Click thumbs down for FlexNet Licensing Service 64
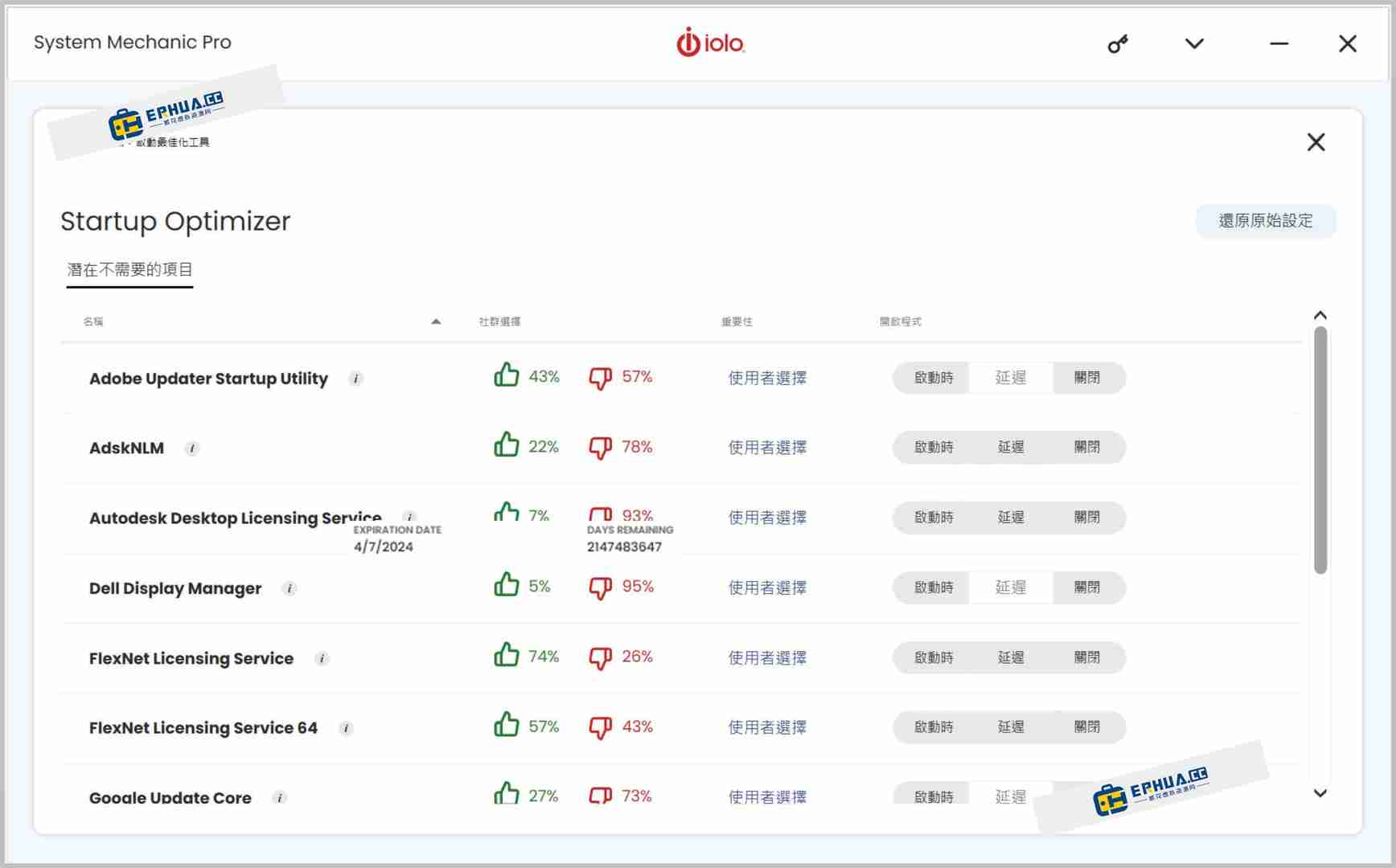Image resolution: width=1396 pixels, height=868 pixels. click(x=600, y=727)
